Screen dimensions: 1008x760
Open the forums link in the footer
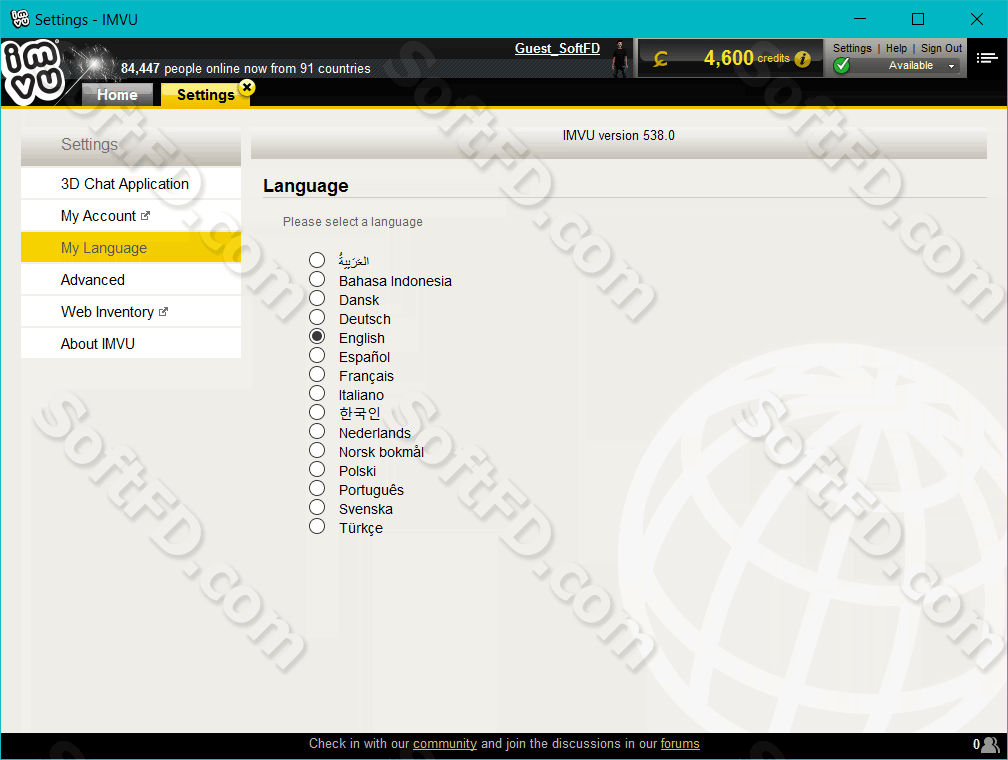coord(680,744)
